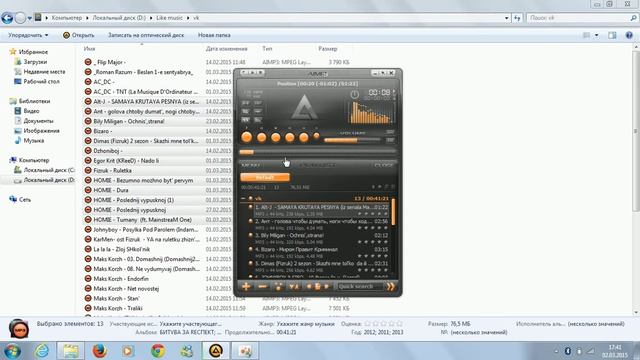Click the AIMP sleep timer power icon
Screen dimensions: 640x360
354,95
